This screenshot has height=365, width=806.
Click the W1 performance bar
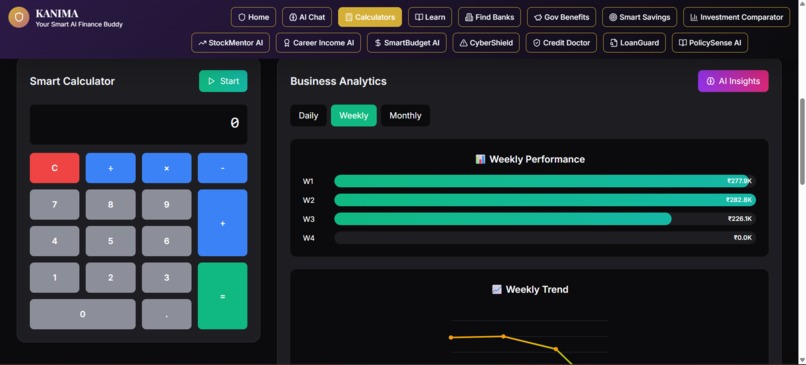[x=542, y=181]
